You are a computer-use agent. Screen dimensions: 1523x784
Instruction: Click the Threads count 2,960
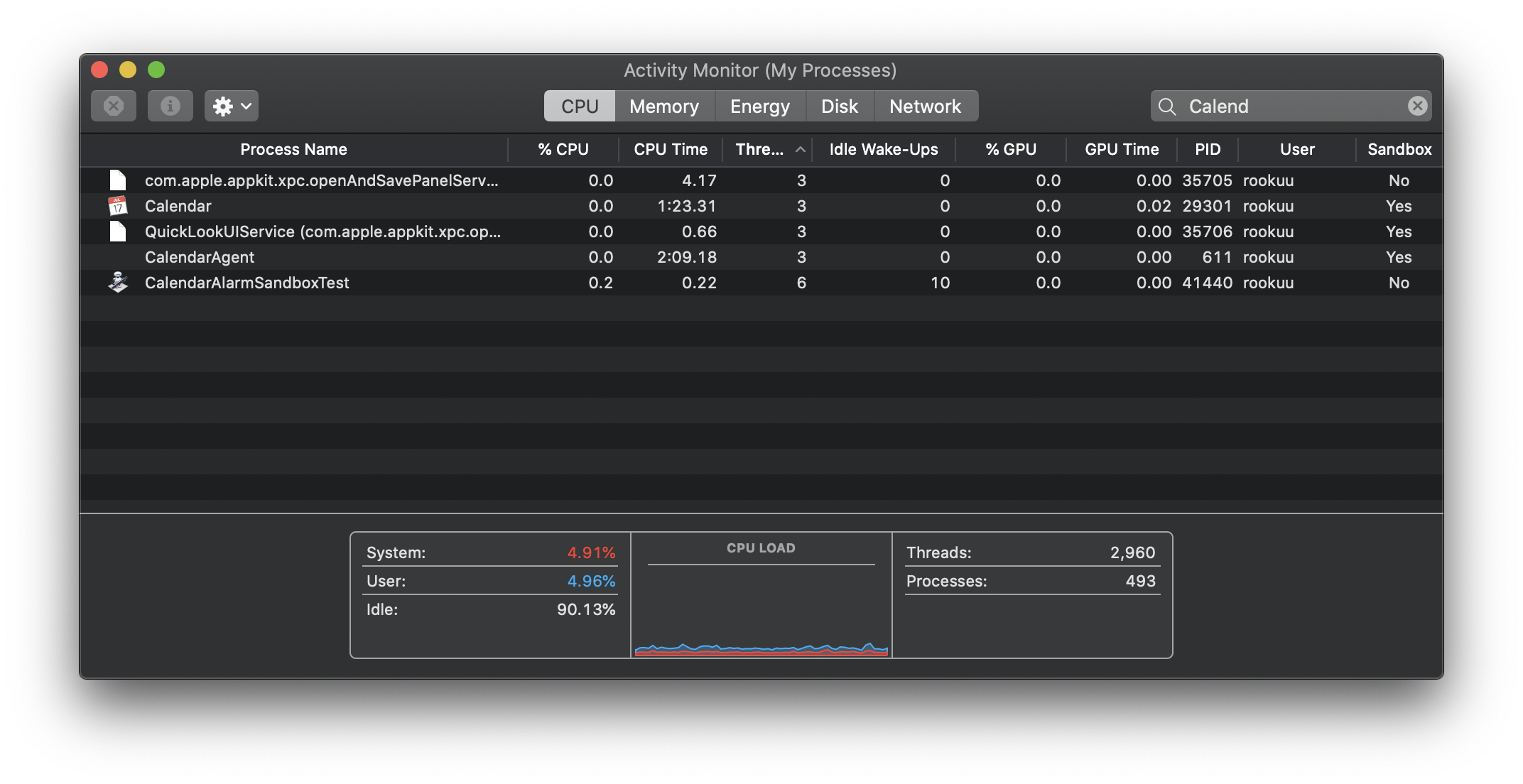coord(1133,552)
